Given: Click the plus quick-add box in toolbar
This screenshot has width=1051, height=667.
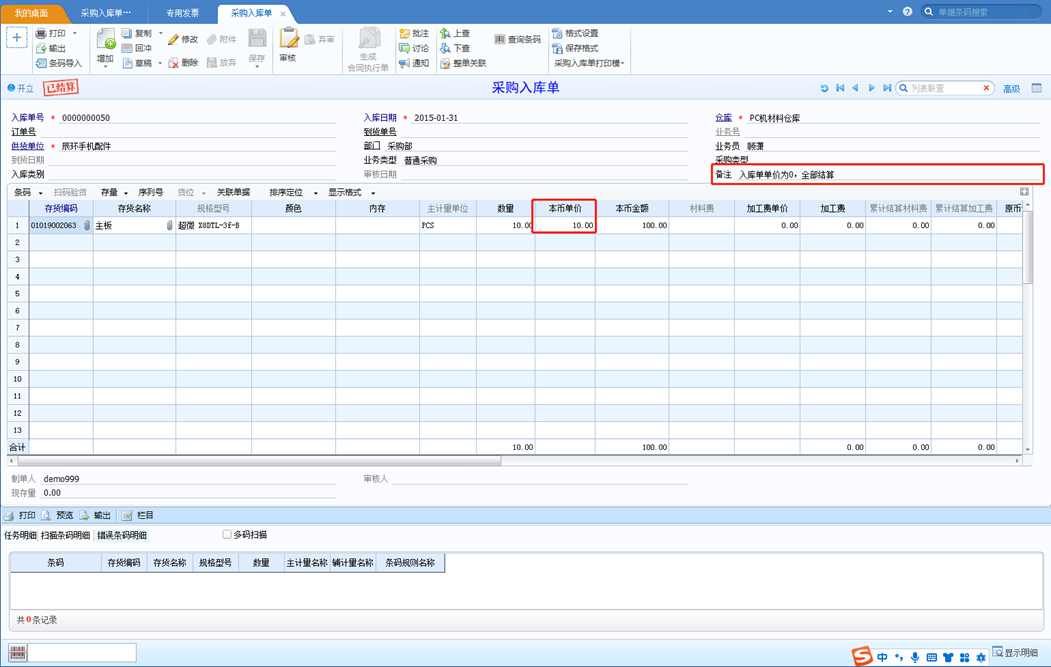Looking at the screenshot, I should click(17, 38).
